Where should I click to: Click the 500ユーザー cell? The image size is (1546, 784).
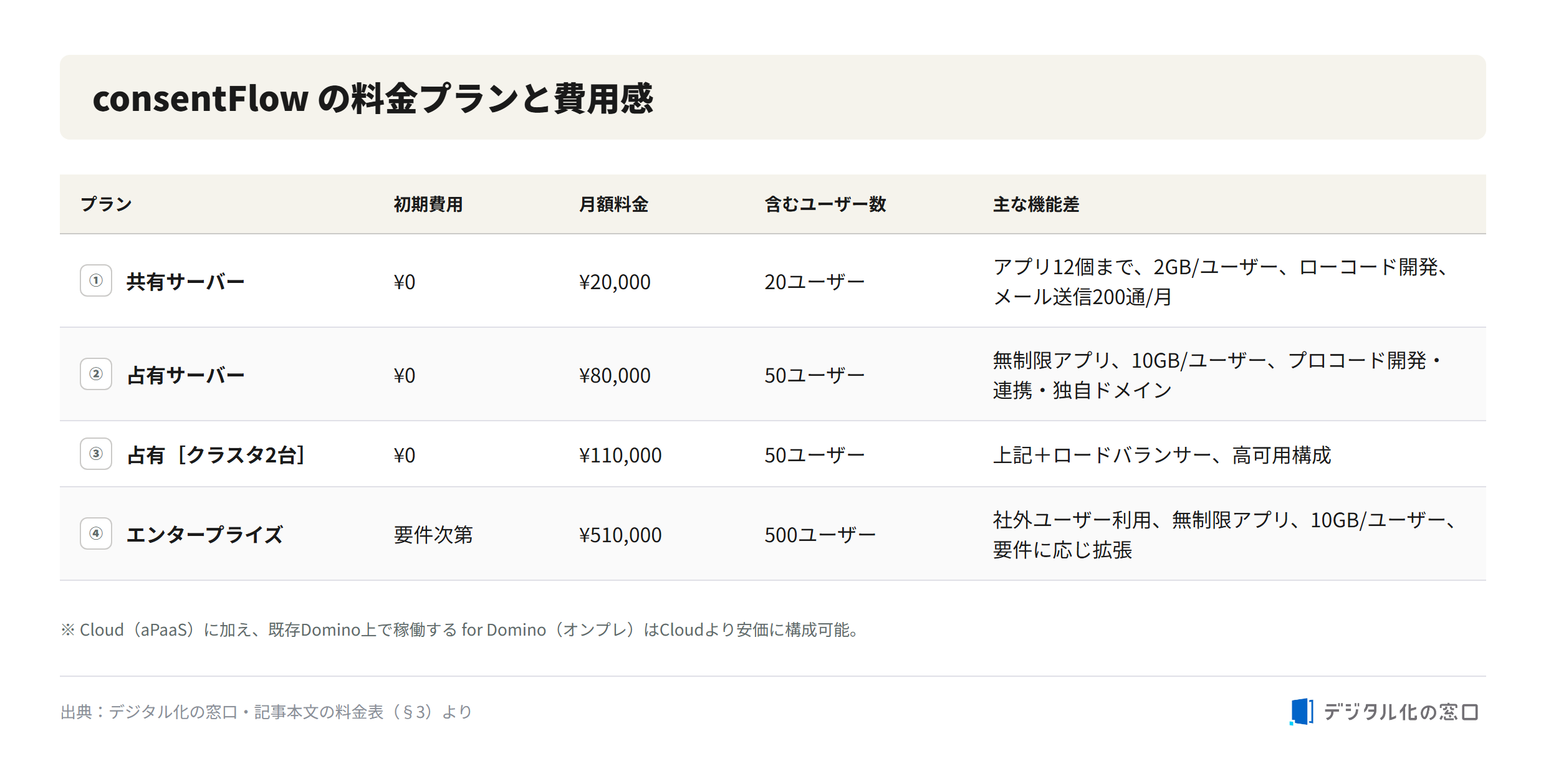pyautogui.click(x=820, y=535)
